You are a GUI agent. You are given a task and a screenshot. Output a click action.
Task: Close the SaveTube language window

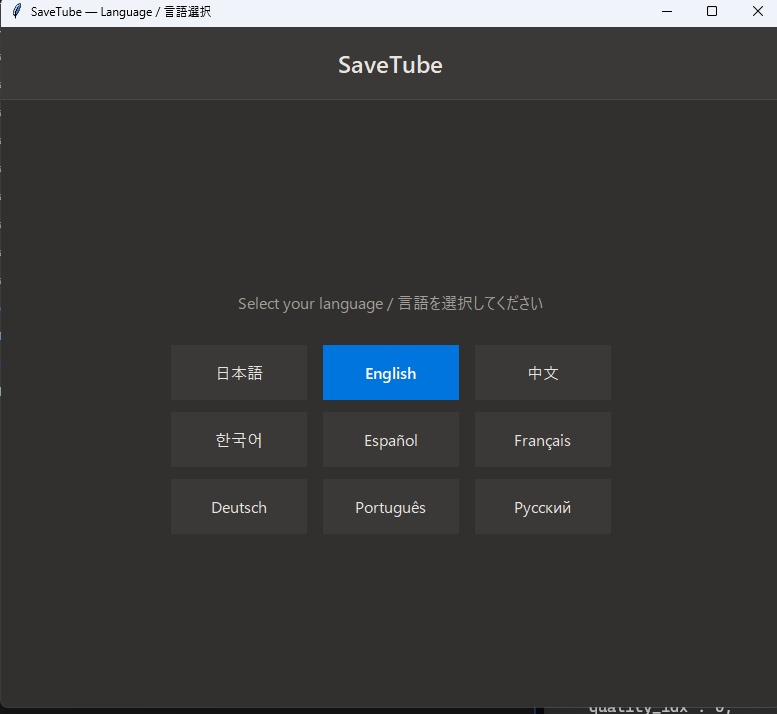[x=758, y=11]
